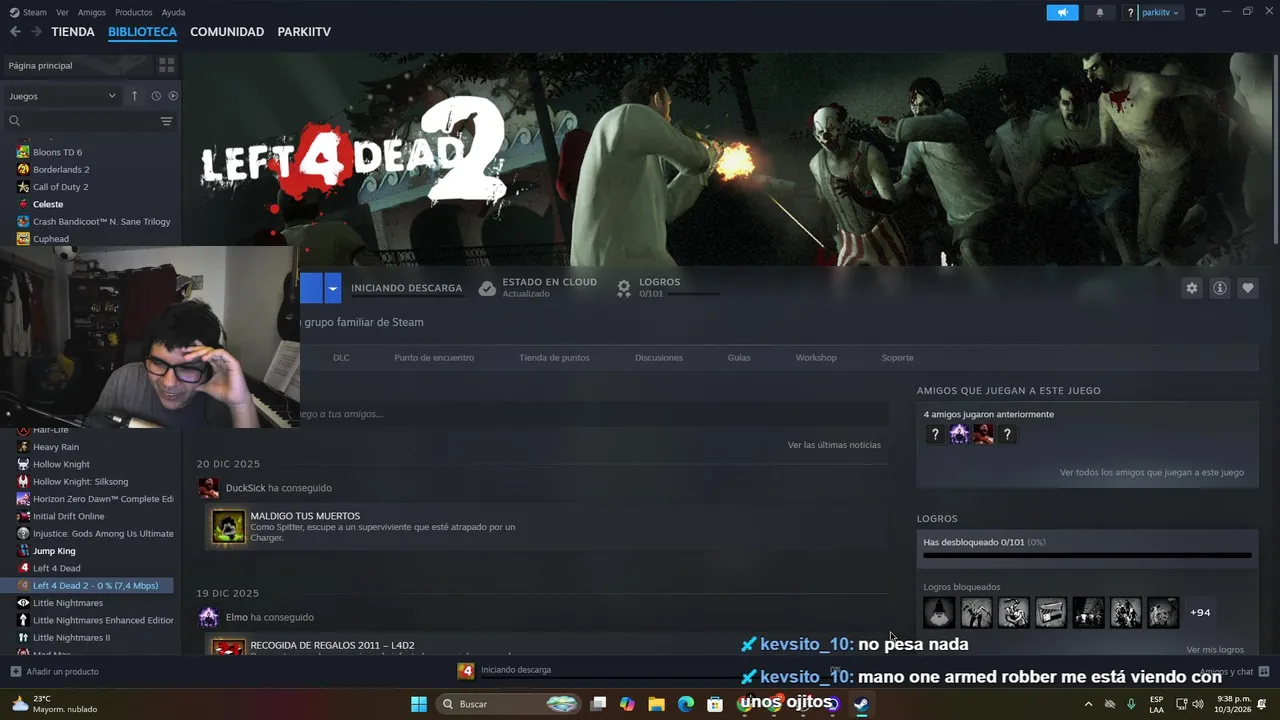Click Ver mis logros link
This screenshot has width=1280, height=720.
pyautogui.click(x=1215, y=650)
